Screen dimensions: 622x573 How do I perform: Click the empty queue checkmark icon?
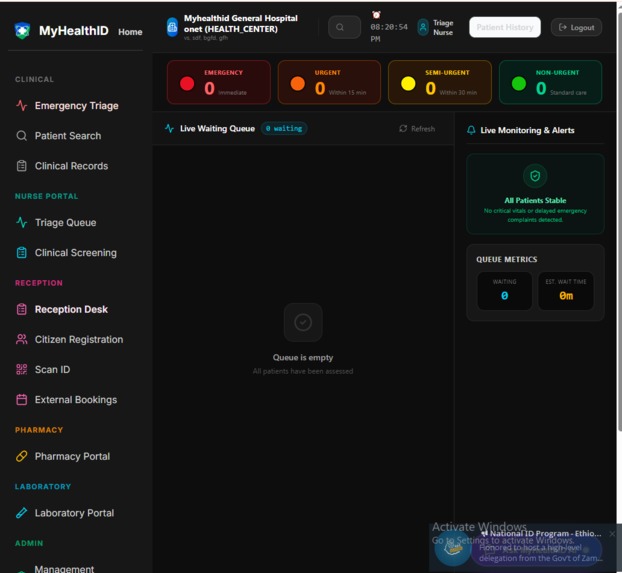303,322
